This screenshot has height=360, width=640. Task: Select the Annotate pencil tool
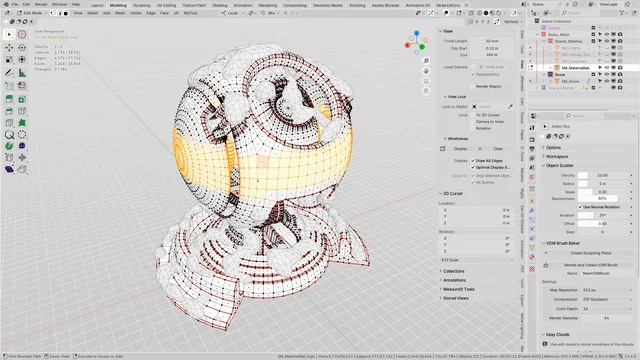[x=9, y=73]
